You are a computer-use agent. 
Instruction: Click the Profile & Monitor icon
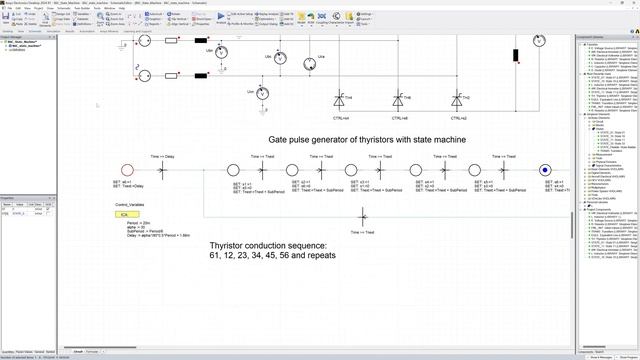240,24
